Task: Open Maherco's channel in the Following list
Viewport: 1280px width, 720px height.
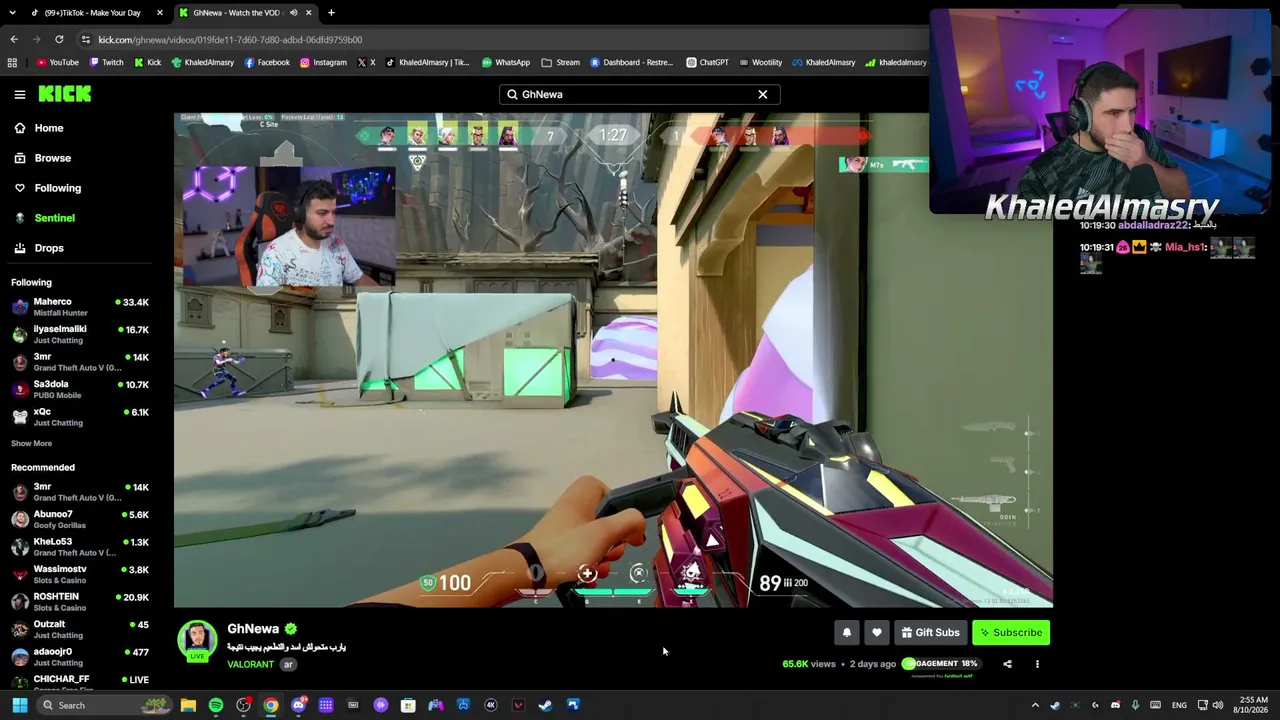Action: pos(80,307)
